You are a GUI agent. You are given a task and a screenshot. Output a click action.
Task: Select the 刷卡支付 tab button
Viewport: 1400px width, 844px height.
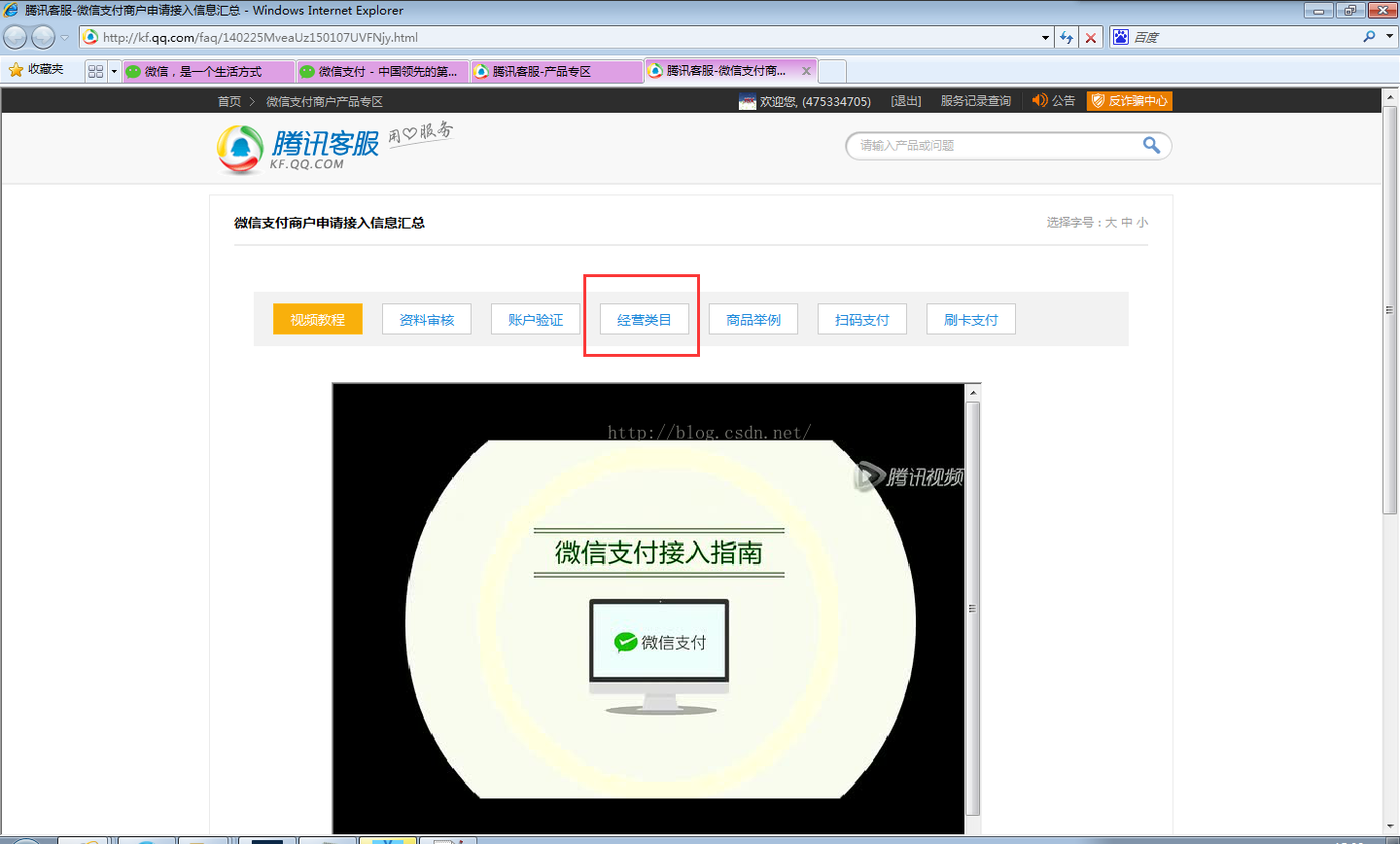click(x=971, y=319)
